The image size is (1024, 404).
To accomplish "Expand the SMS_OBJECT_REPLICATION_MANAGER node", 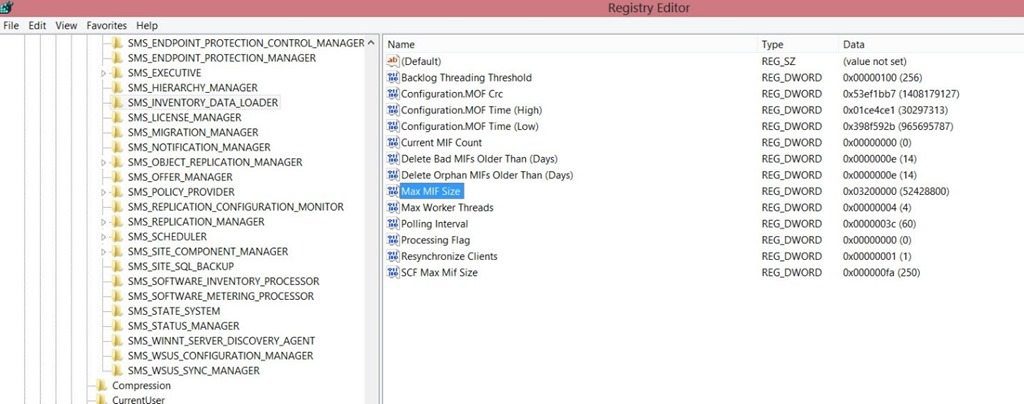I will (103, 162).
